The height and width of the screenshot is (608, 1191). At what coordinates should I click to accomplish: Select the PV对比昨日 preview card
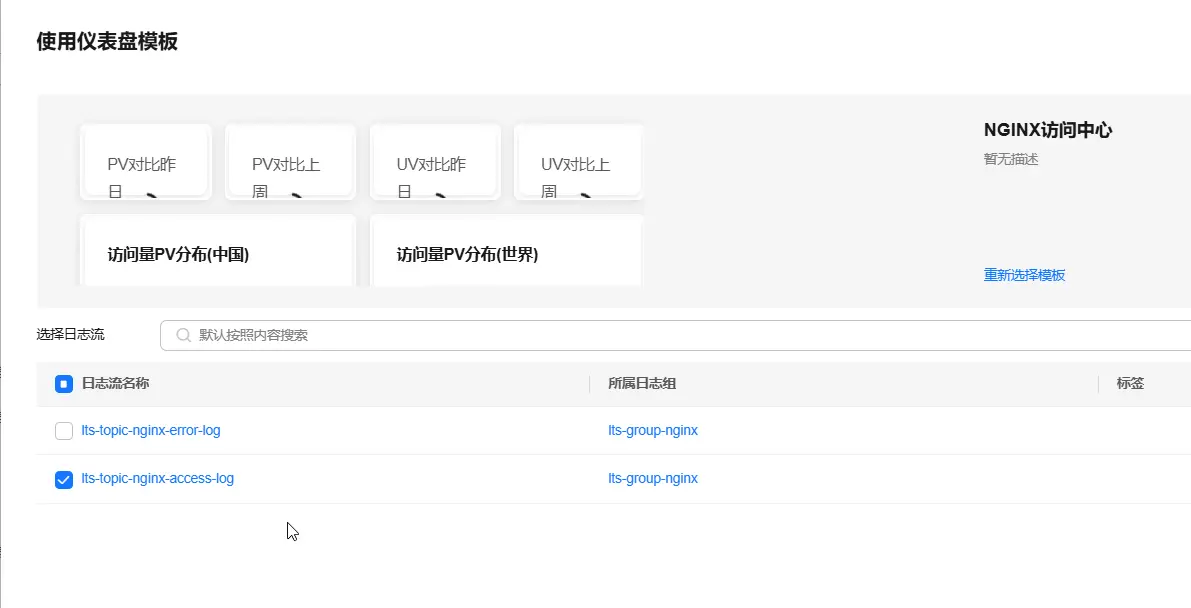[x=146, y=162]
